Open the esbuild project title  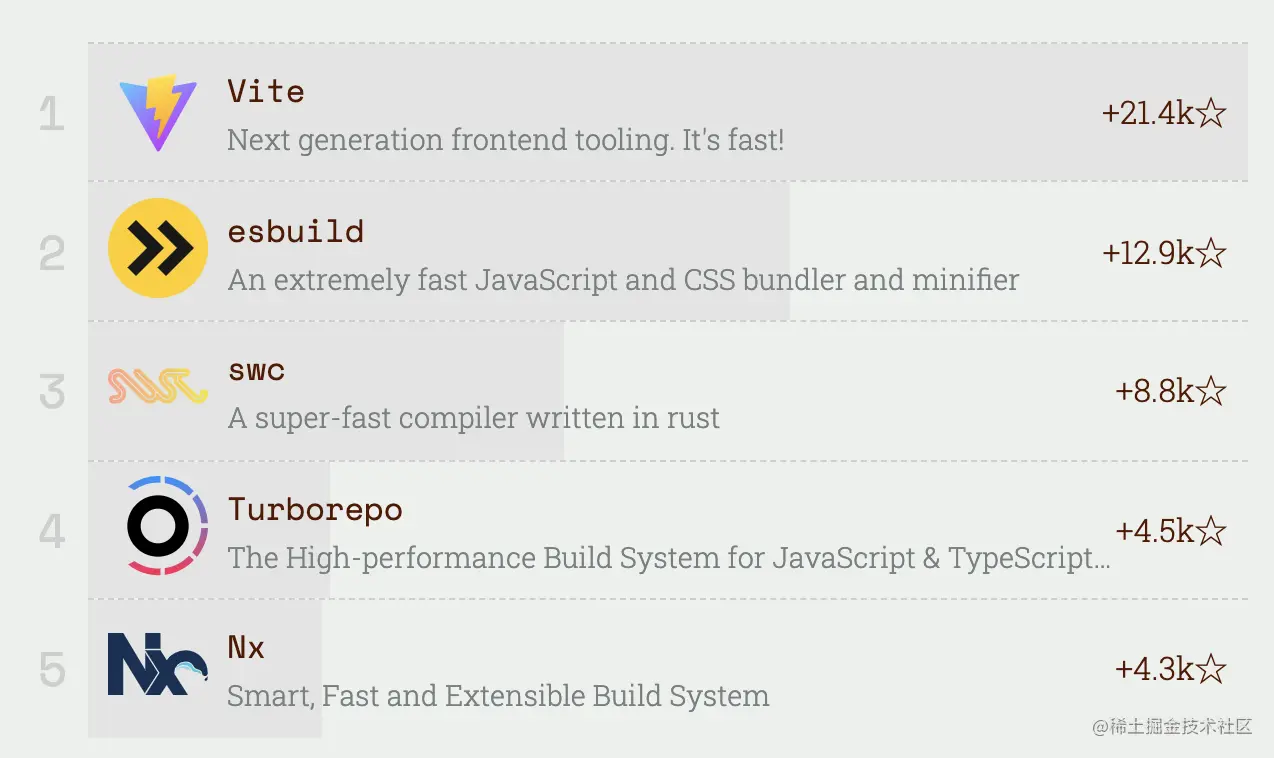point(296,231)
